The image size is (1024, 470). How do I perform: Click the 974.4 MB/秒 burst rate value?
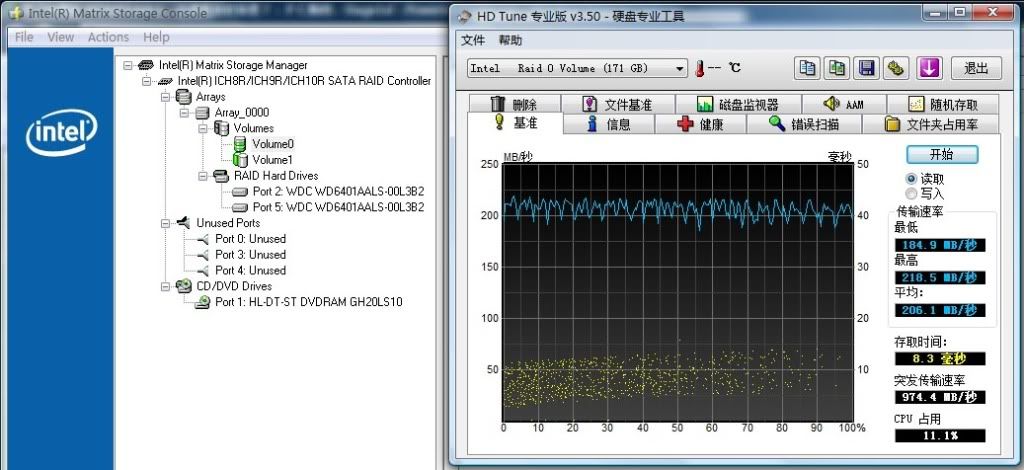[x=940, y=397]
